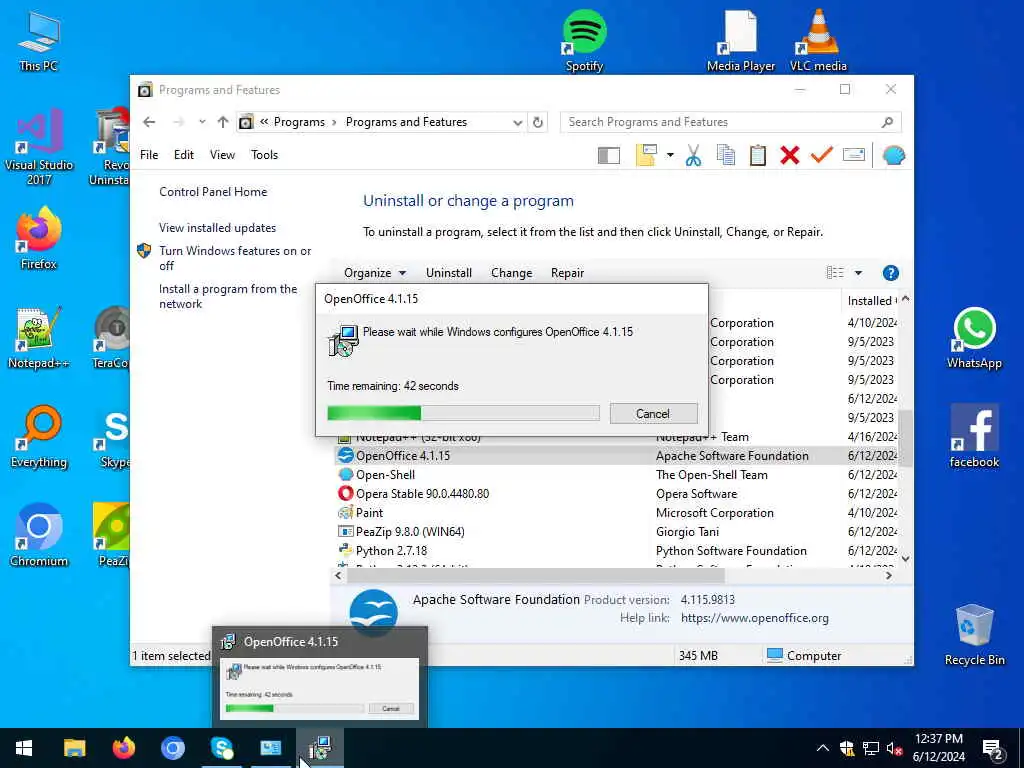Click the horizontal scrollbar of program list
This screenshot has width=1024, height=768.
tap(536, 575)
